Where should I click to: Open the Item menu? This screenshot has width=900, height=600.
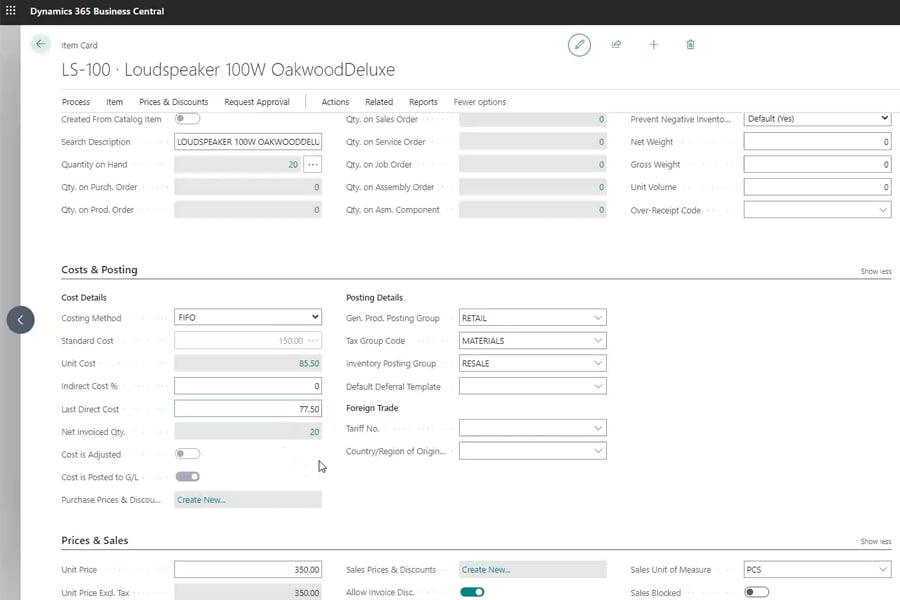(x=114, y=102)
